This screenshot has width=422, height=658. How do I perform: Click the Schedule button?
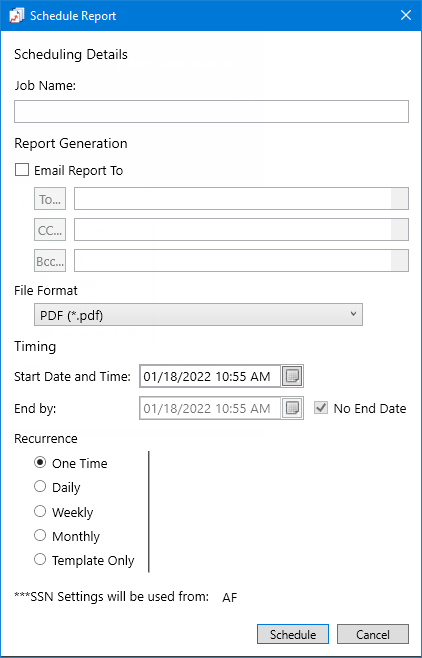point(293,634)
